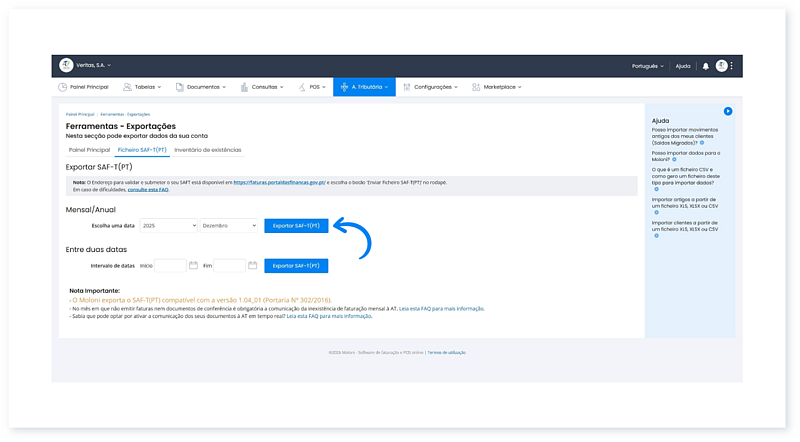The width and height of the screenshot is (800, 442).
Task: Open calendar picker for Fim date
Action: click(252, 266)
